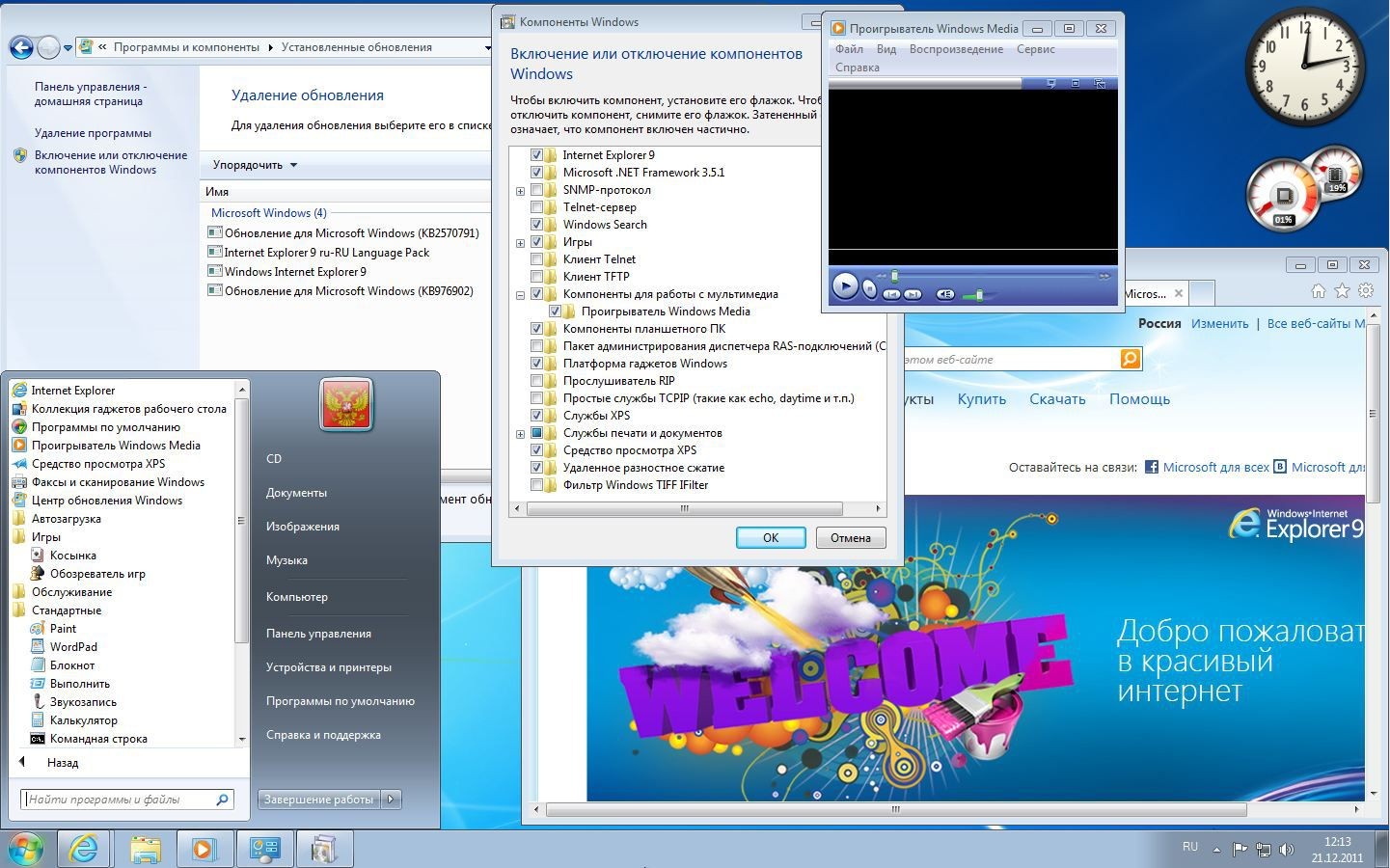The image size is (1390, 868).
Task: Click the Back arrow in Control Panel window
Action: click(x=21, y=46)
